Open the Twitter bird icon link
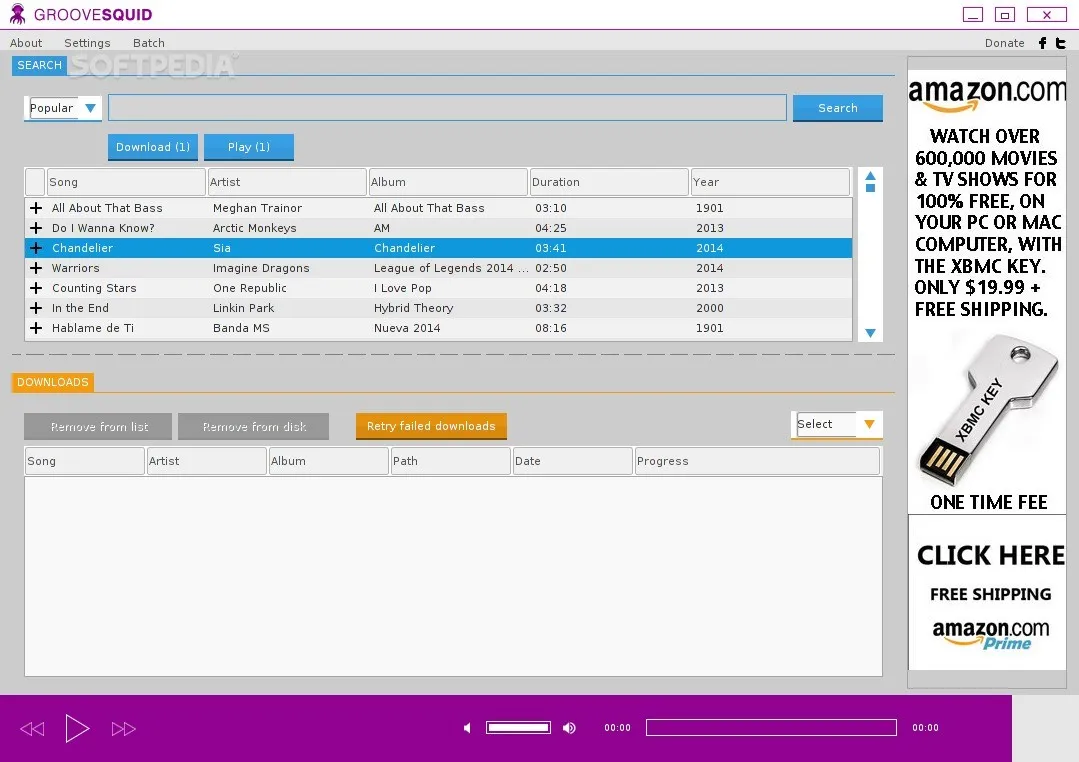This screenshot has width=1079, height=762. 1061,43
